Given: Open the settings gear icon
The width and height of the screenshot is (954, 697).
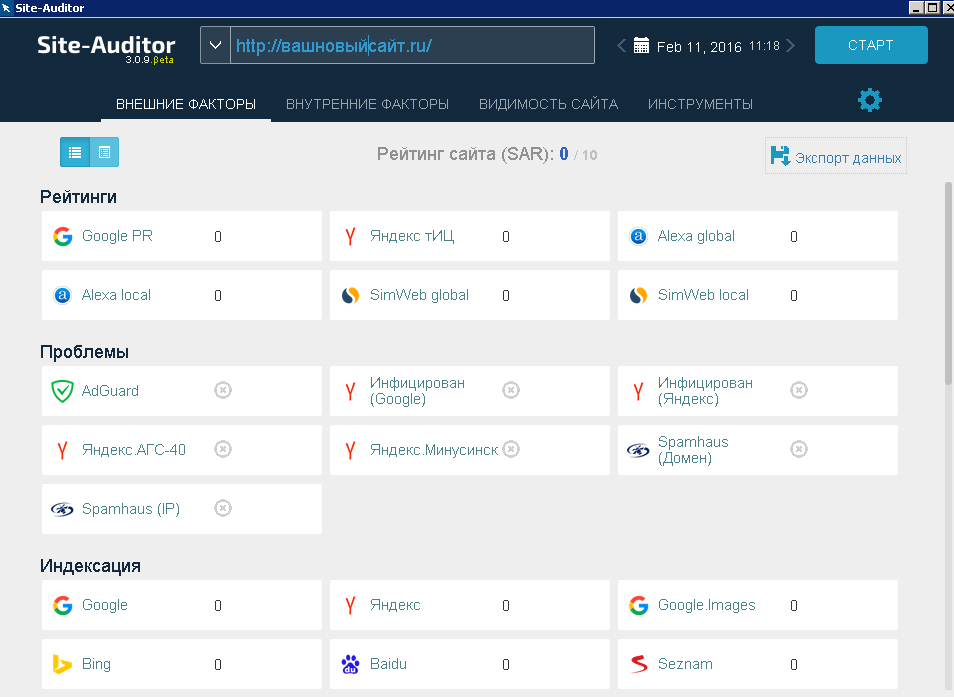Looking at the screenshot, I should click(869, 100).
